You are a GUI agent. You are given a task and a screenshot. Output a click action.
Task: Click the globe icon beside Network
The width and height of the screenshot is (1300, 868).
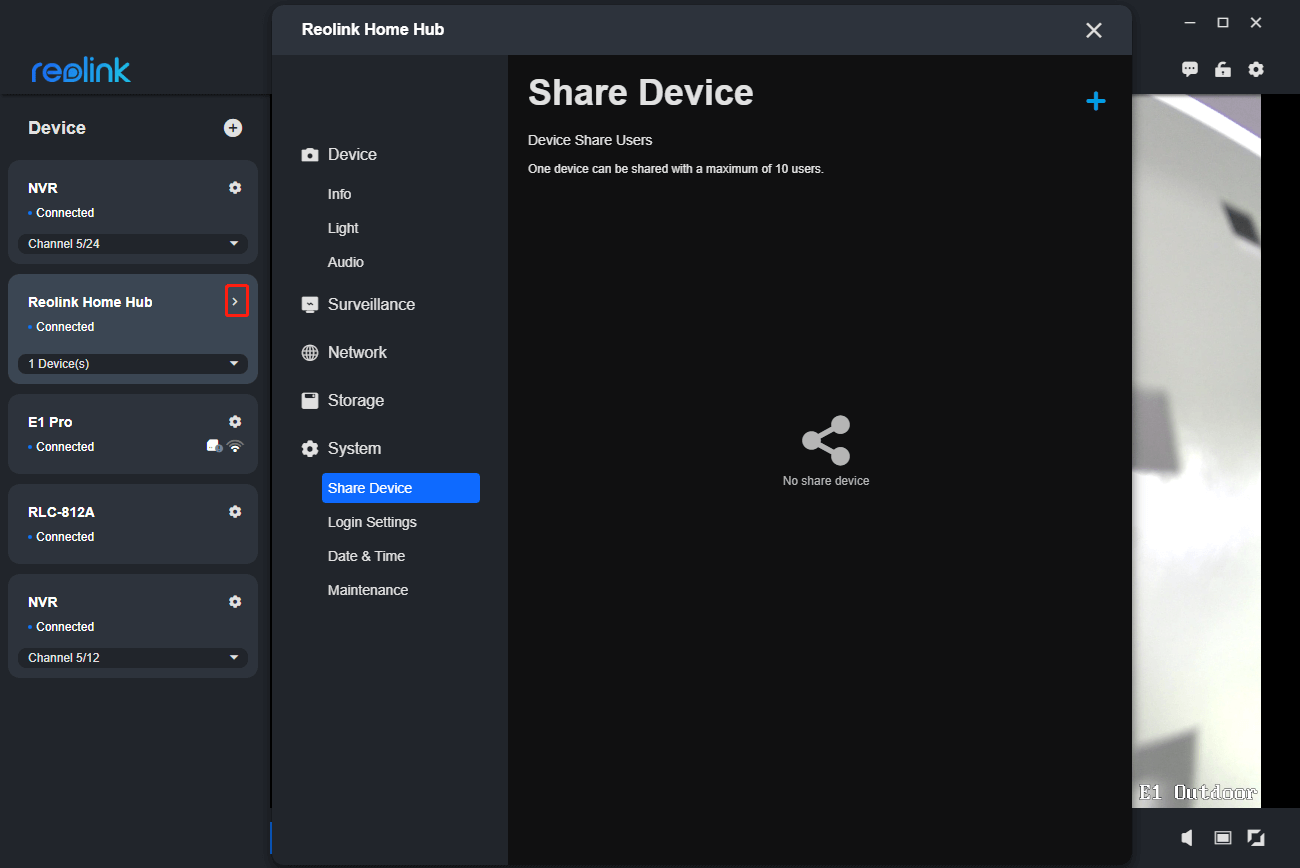(x=310, y=353)
